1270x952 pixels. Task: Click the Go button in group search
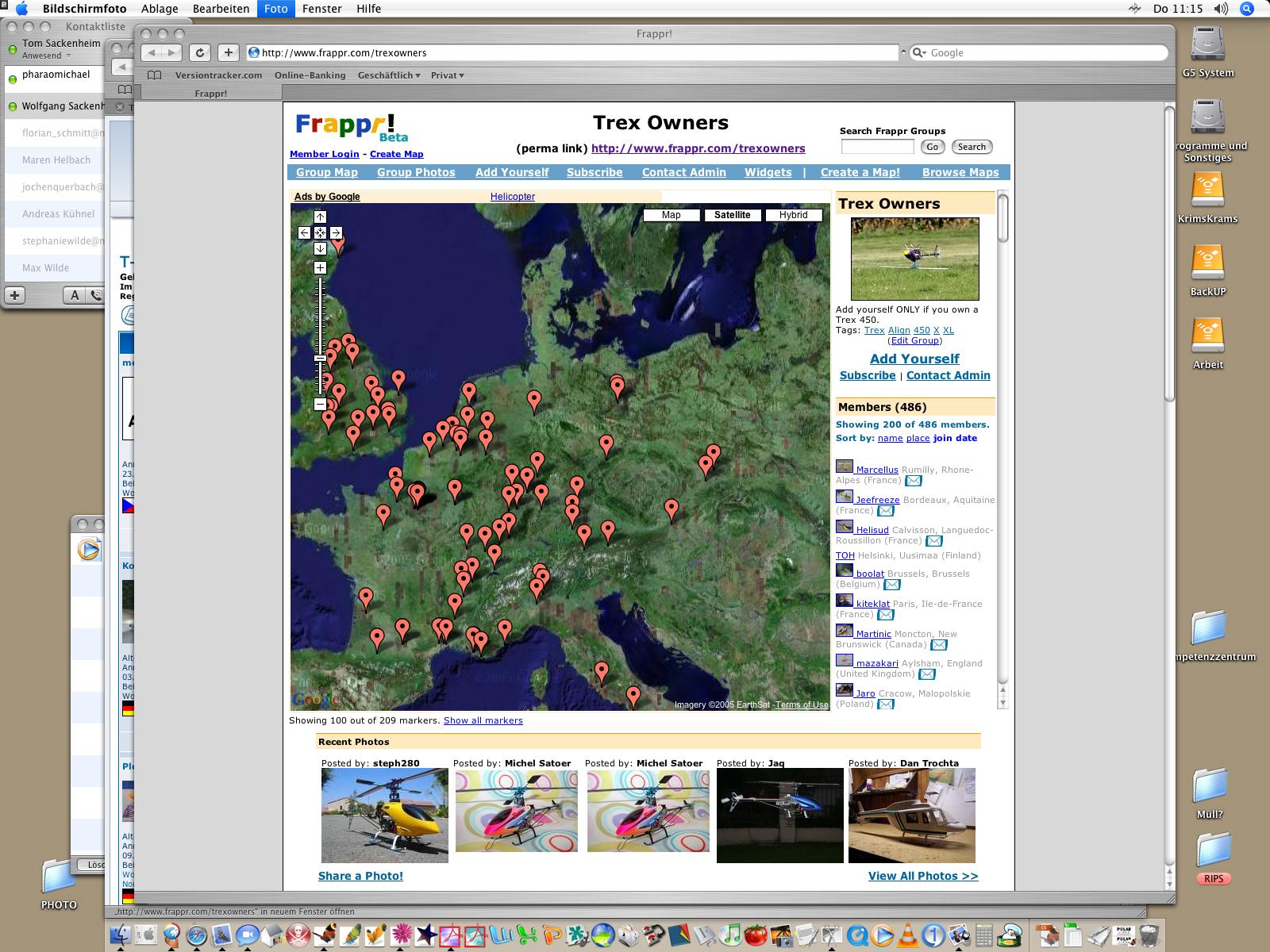pos(933,147)
